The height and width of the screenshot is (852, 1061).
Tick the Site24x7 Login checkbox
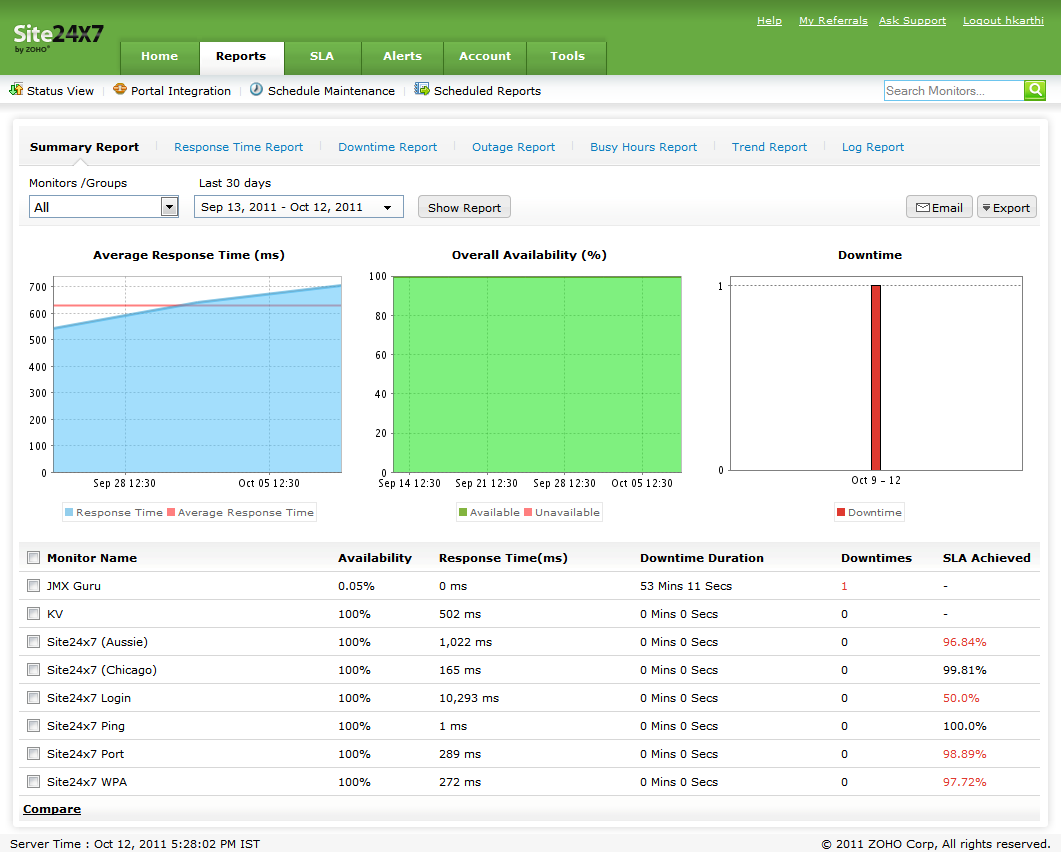pyautogui.click(x=34, y=698)
